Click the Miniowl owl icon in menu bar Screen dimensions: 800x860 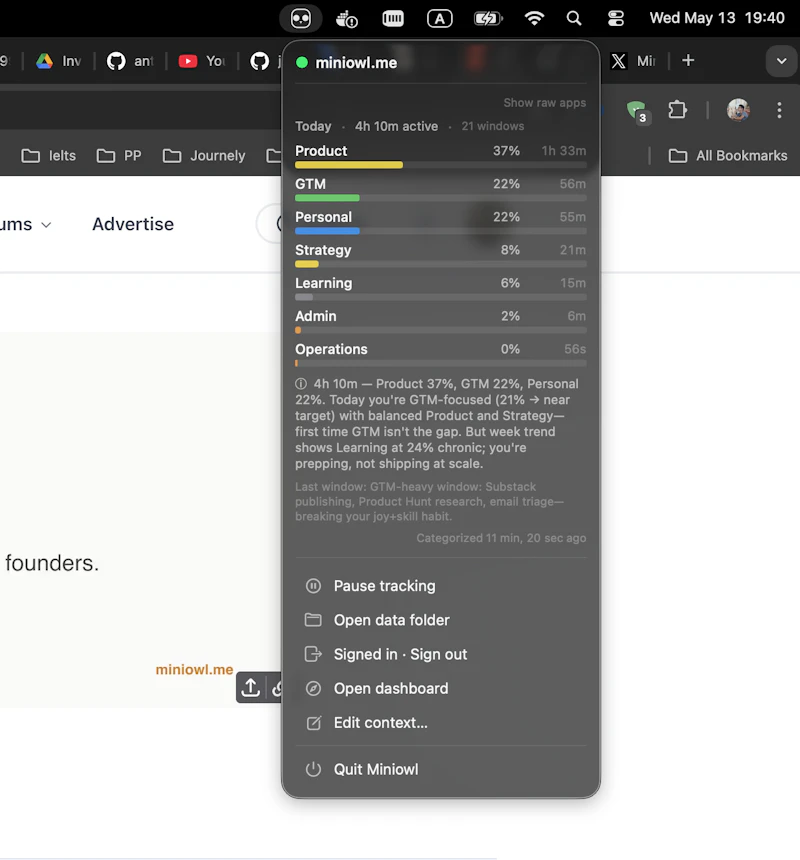[x=300, y=19]
